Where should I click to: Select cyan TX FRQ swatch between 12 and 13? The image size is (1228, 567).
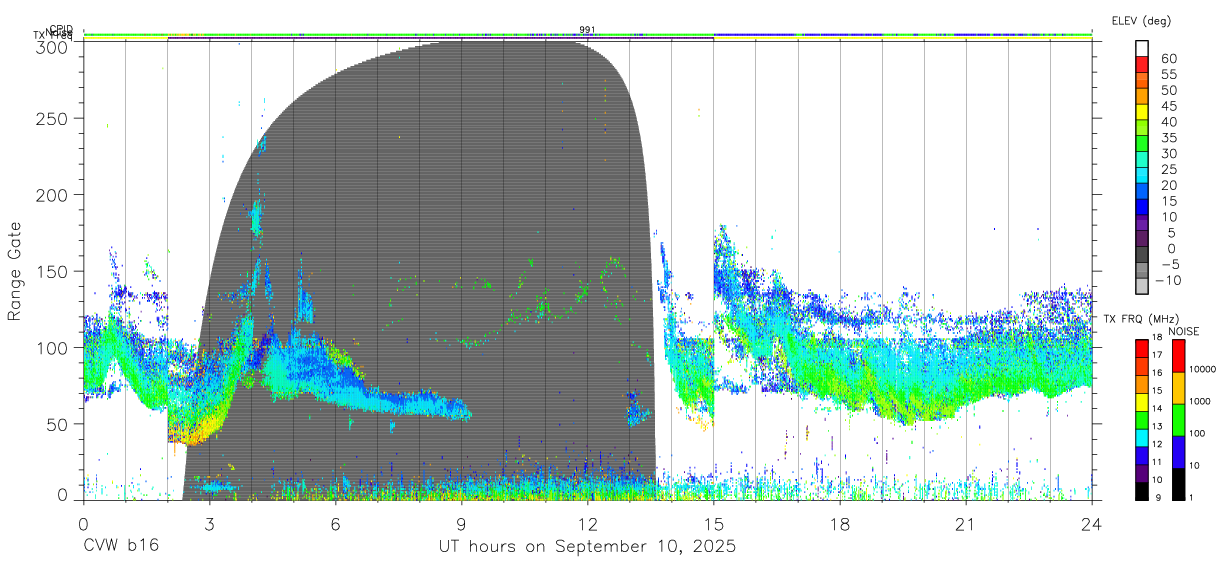(1140, 438)
